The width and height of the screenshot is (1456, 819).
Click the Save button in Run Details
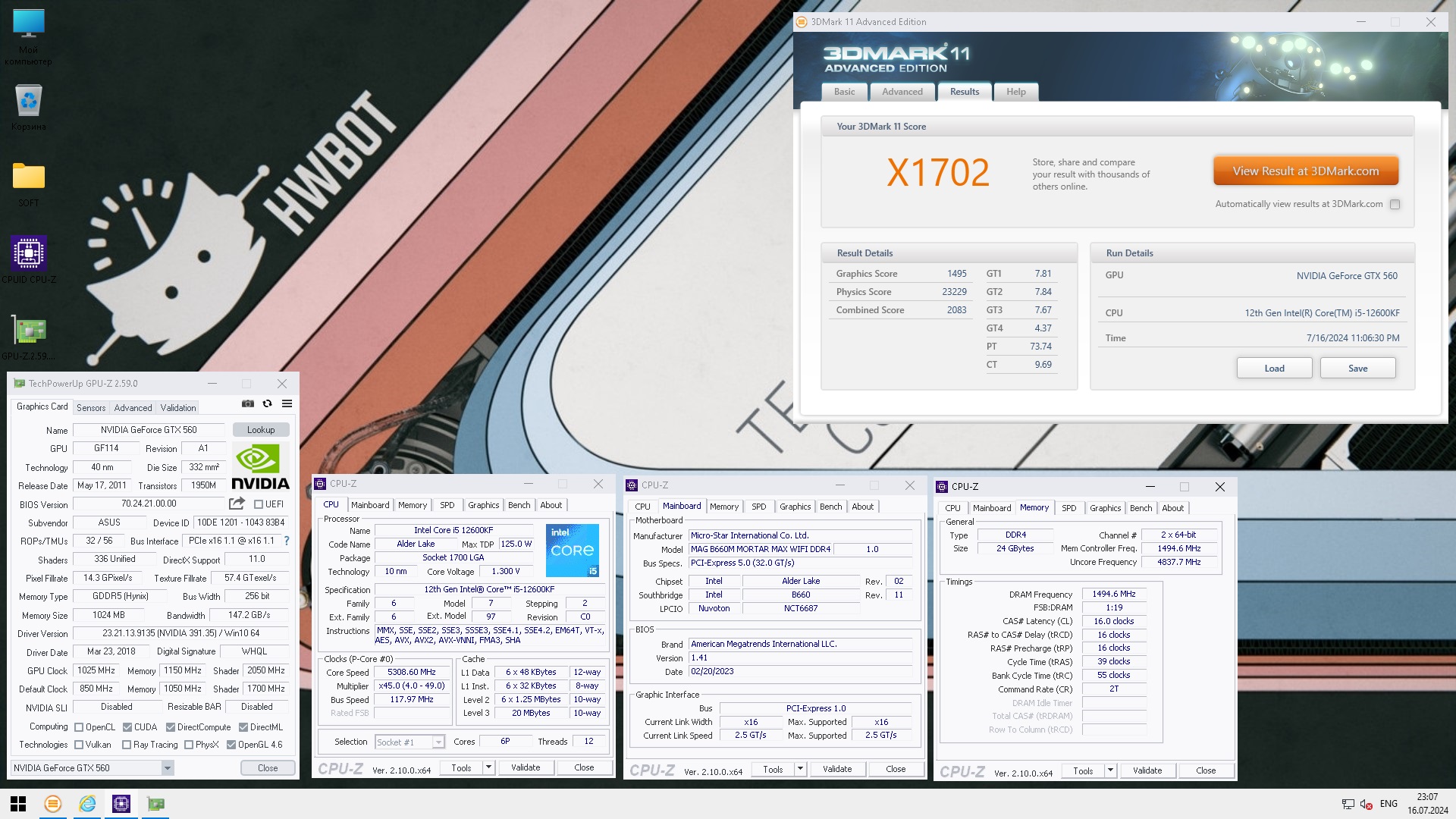pos(1358,369)
